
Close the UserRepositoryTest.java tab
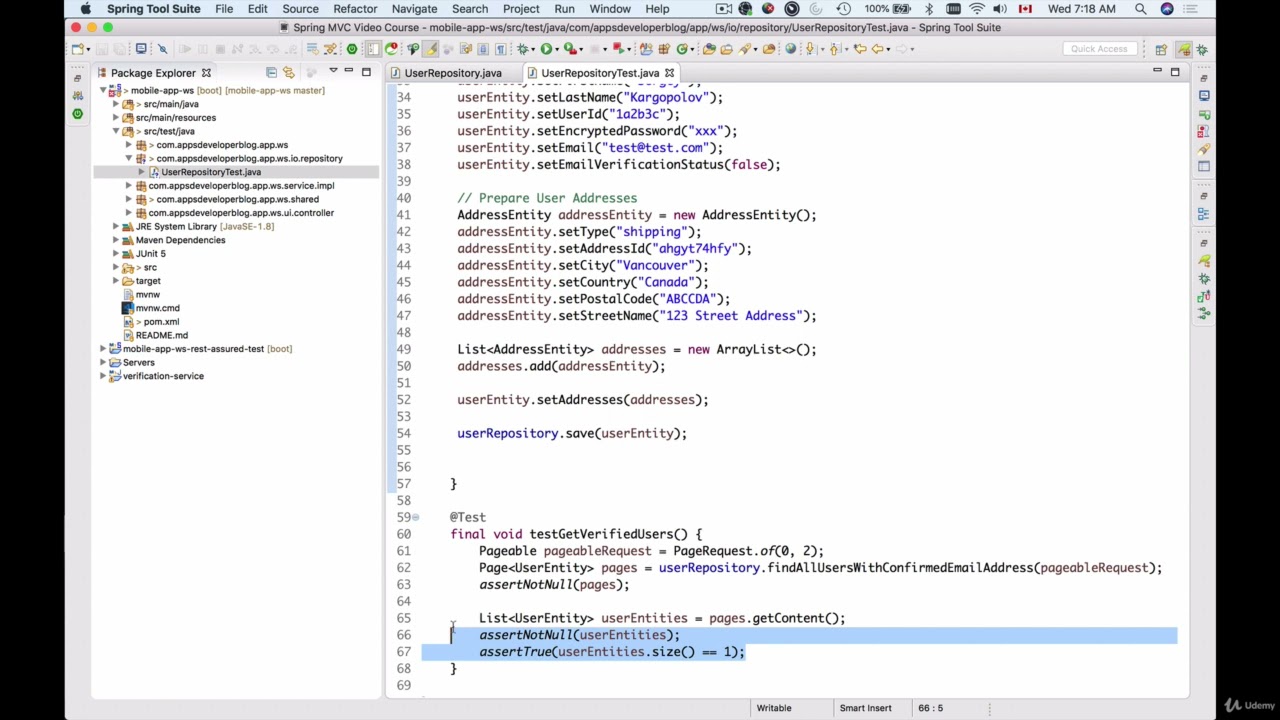point(669,72)
